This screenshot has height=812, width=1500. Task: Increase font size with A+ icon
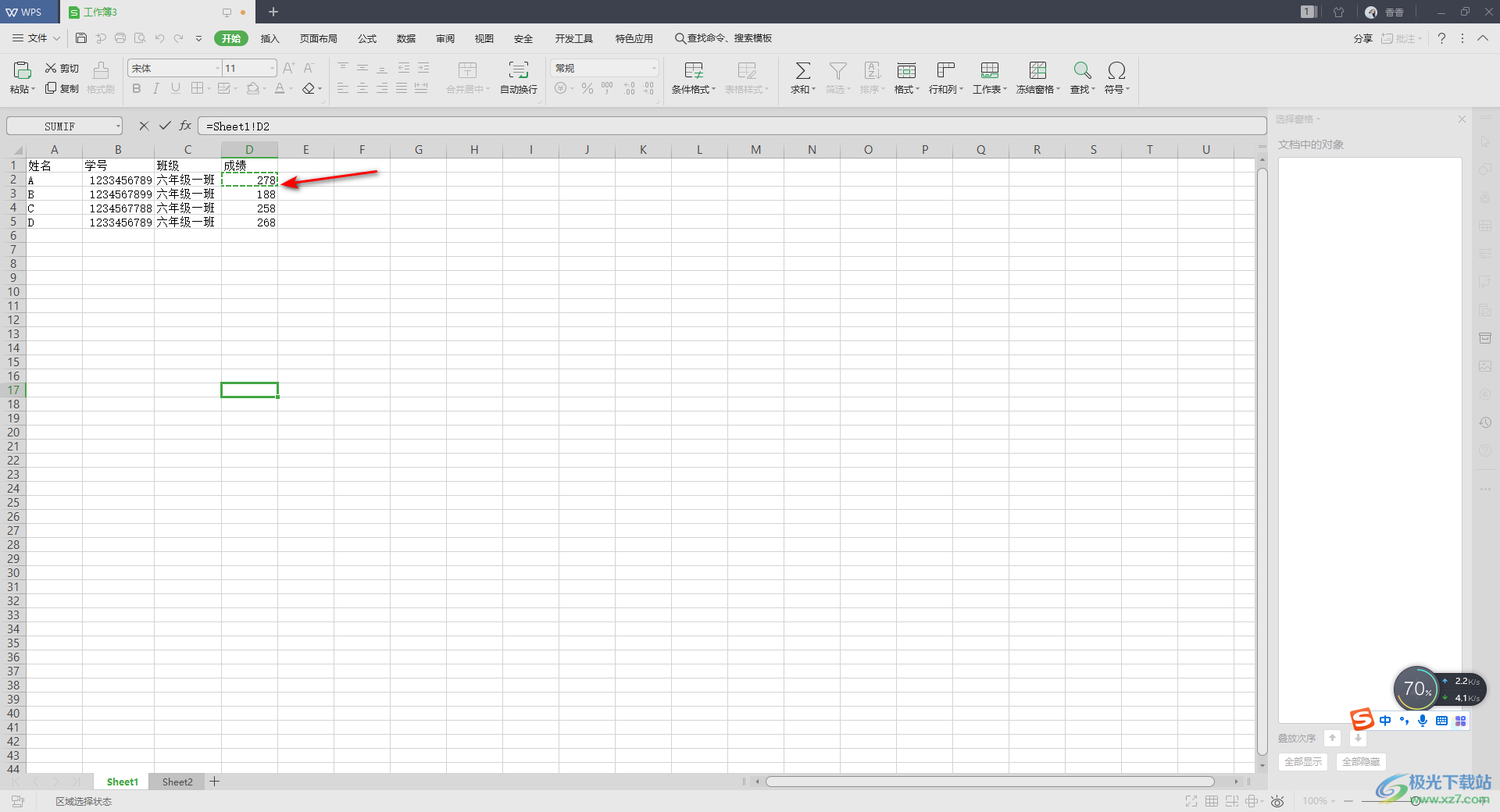coord(288,69)
